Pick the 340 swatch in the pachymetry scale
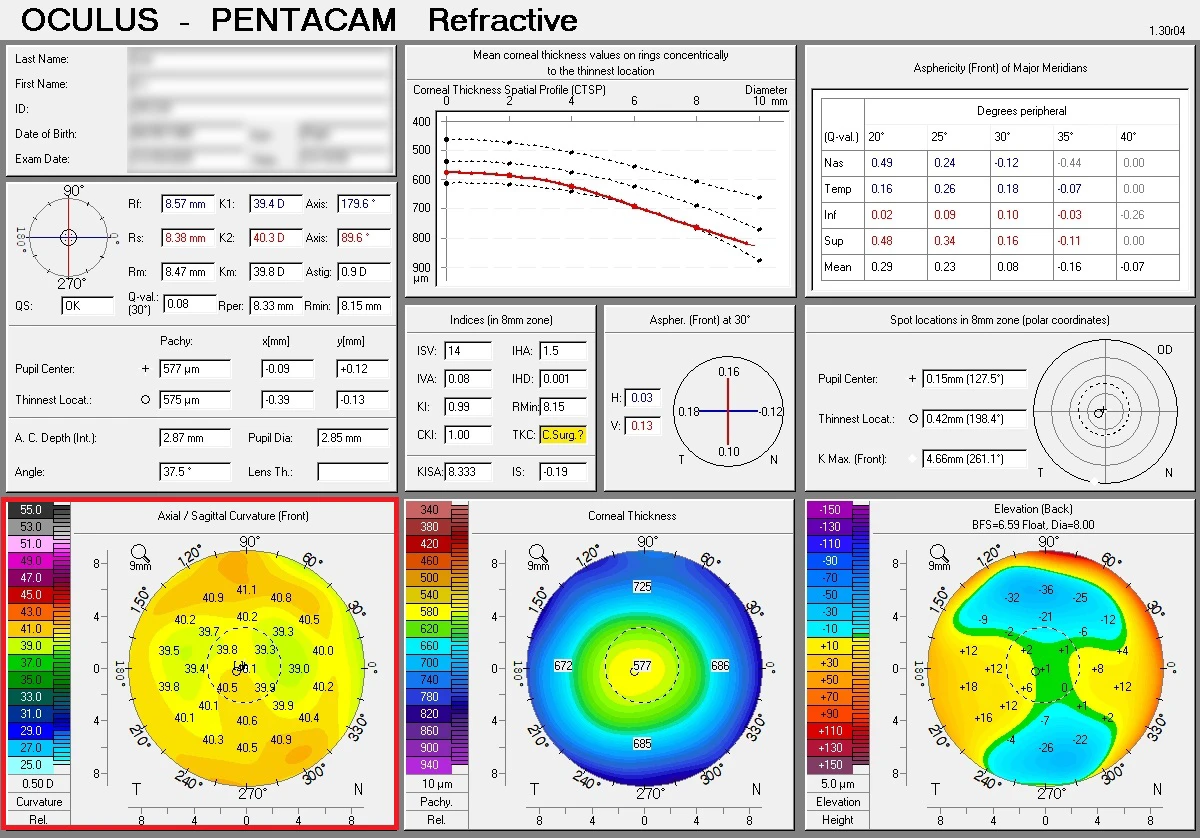Viewport: 1200px width, 838px height. point(429,510)
